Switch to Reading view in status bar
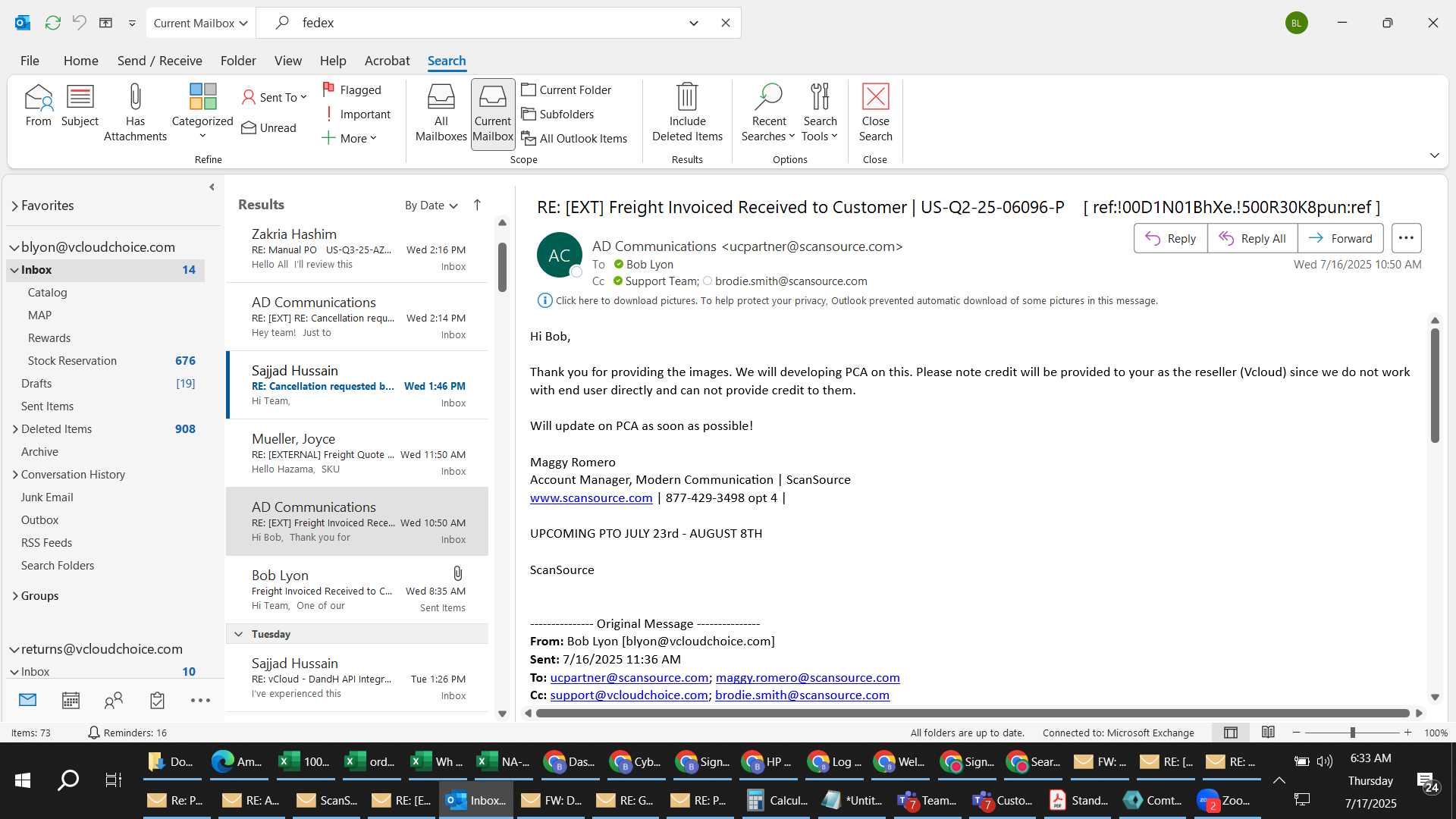Viewport: 1456px width, 819px height. 1268,733
